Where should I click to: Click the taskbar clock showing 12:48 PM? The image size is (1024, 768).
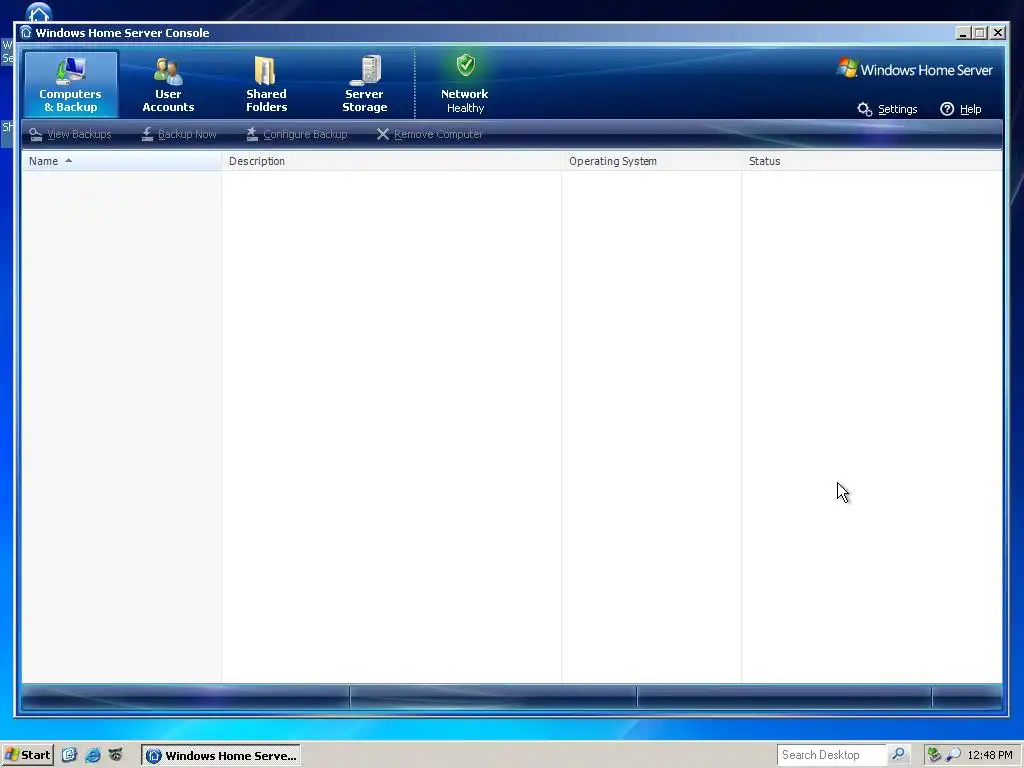pos(990,755)
